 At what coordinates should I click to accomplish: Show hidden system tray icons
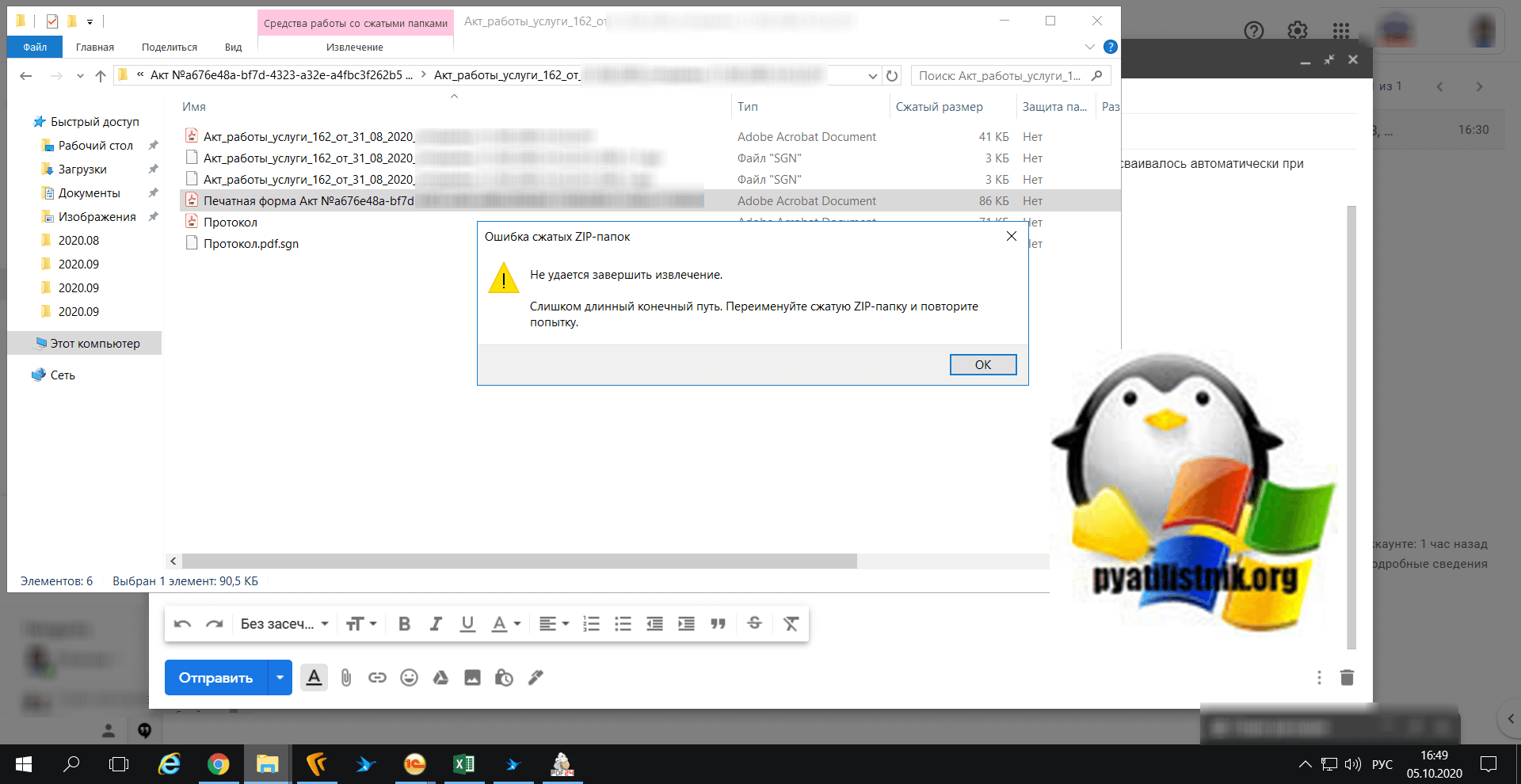click(1305, 764)
